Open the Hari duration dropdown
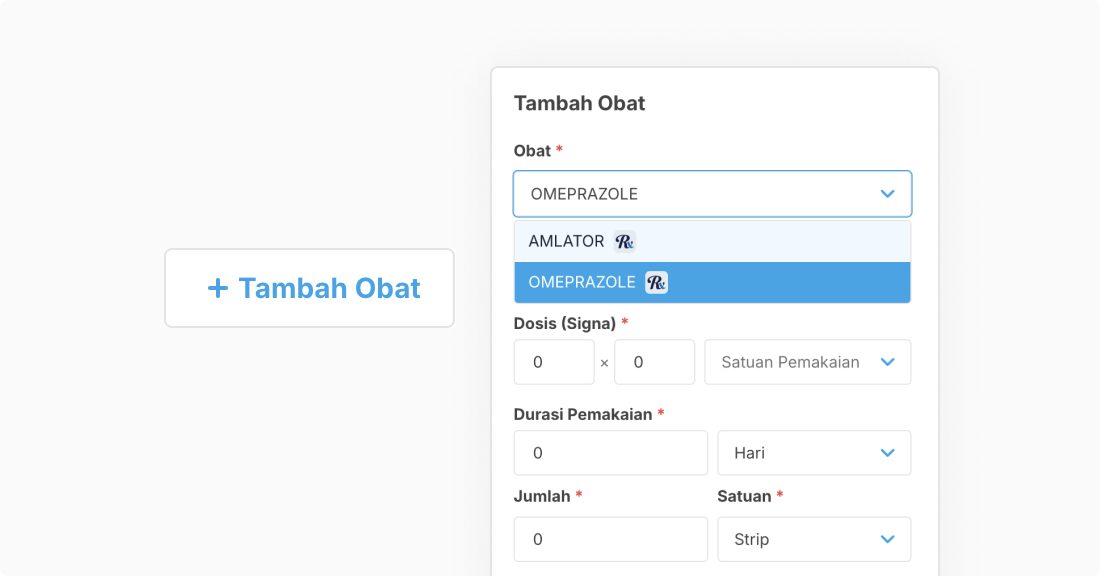 (x=814, y=452)
